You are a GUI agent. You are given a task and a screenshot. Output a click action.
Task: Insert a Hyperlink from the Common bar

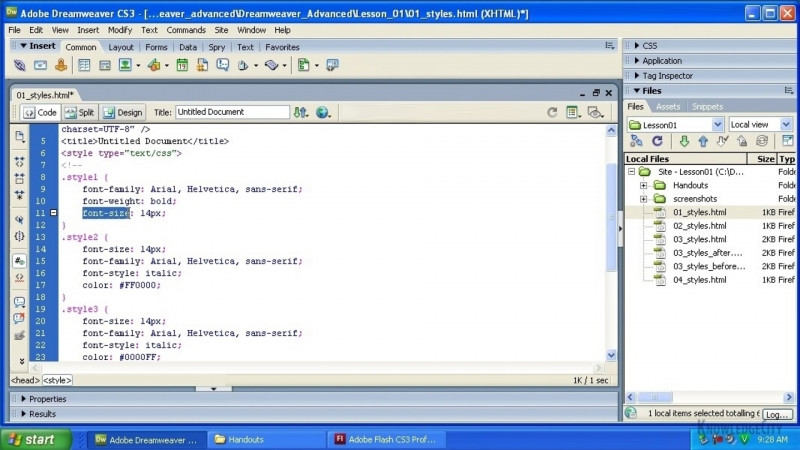coord(19,65)
